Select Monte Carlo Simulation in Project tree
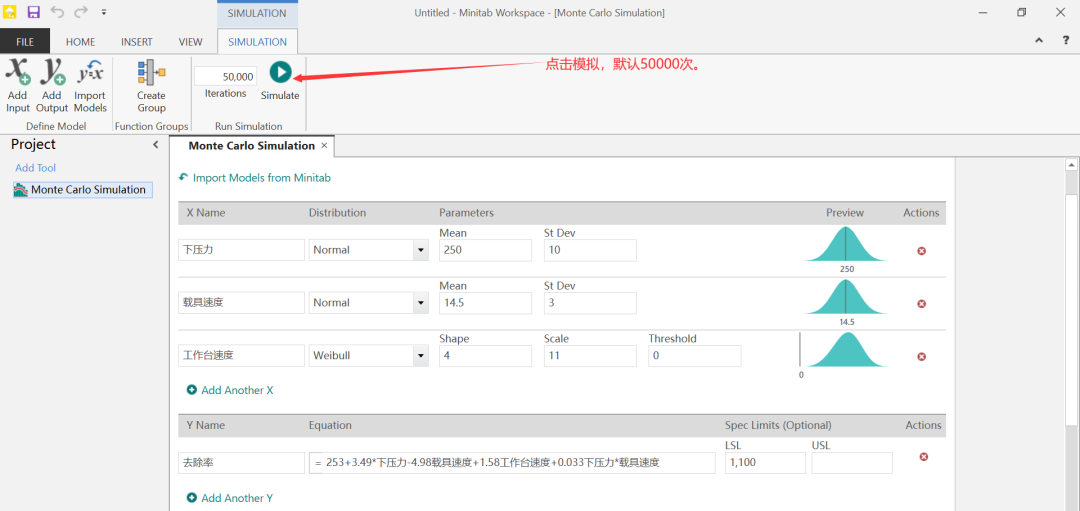Viewport: 1080px width, 511px height. tap(83, 190)
